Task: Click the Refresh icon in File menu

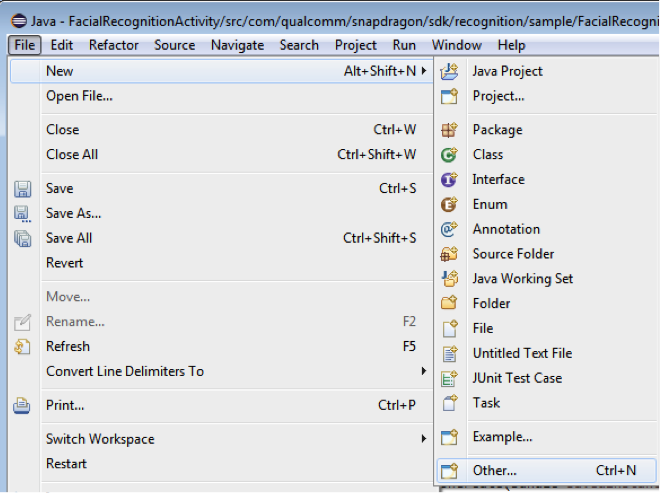Action: coord(22,347)
